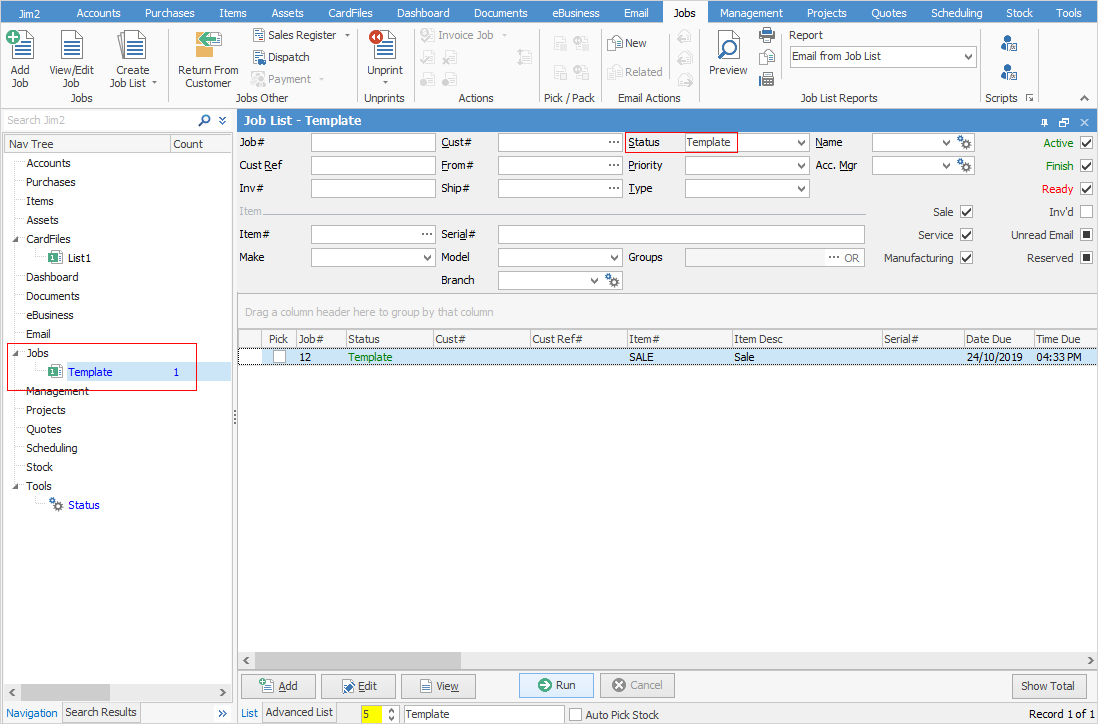Click the search magnifier in Search Jim2
1098x724 pixels.
(205, 120)
